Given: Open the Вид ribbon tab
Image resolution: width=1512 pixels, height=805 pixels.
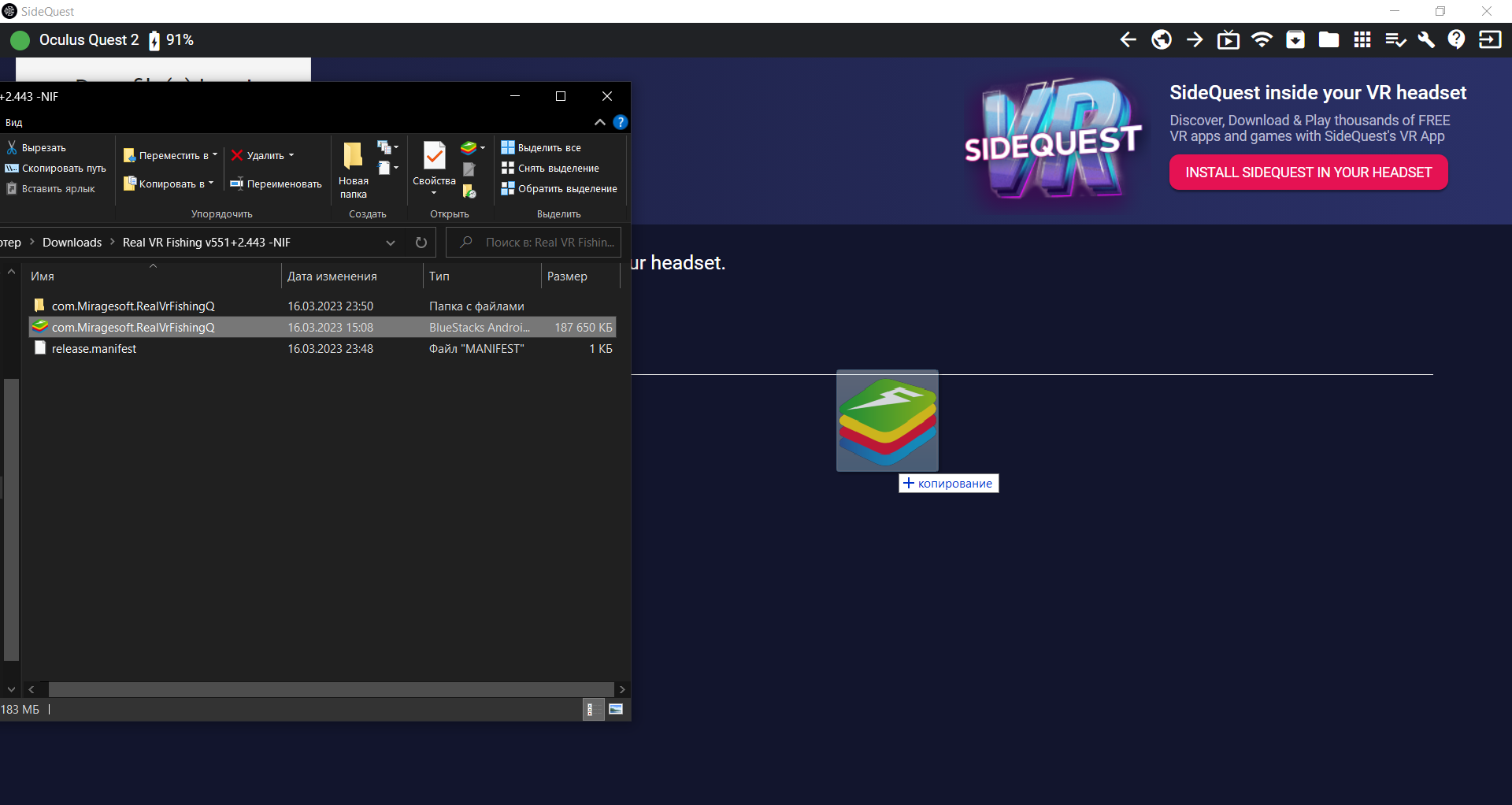Looking at the screenshot, I should click(x=14, y=122).
